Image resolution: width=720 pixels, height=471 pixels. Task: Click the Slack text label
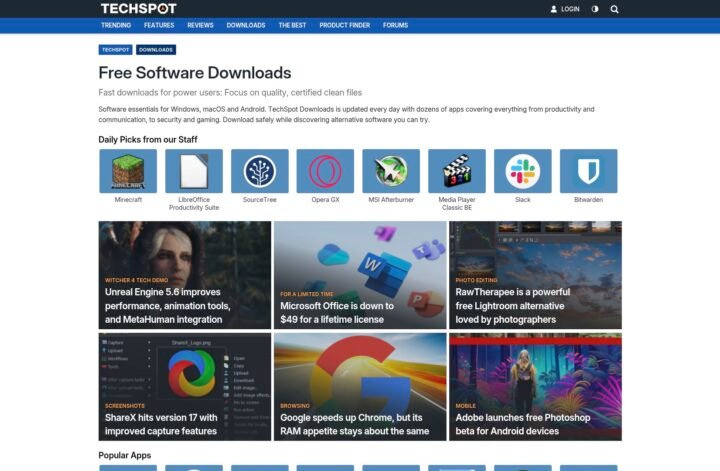(x=523, y=200)
